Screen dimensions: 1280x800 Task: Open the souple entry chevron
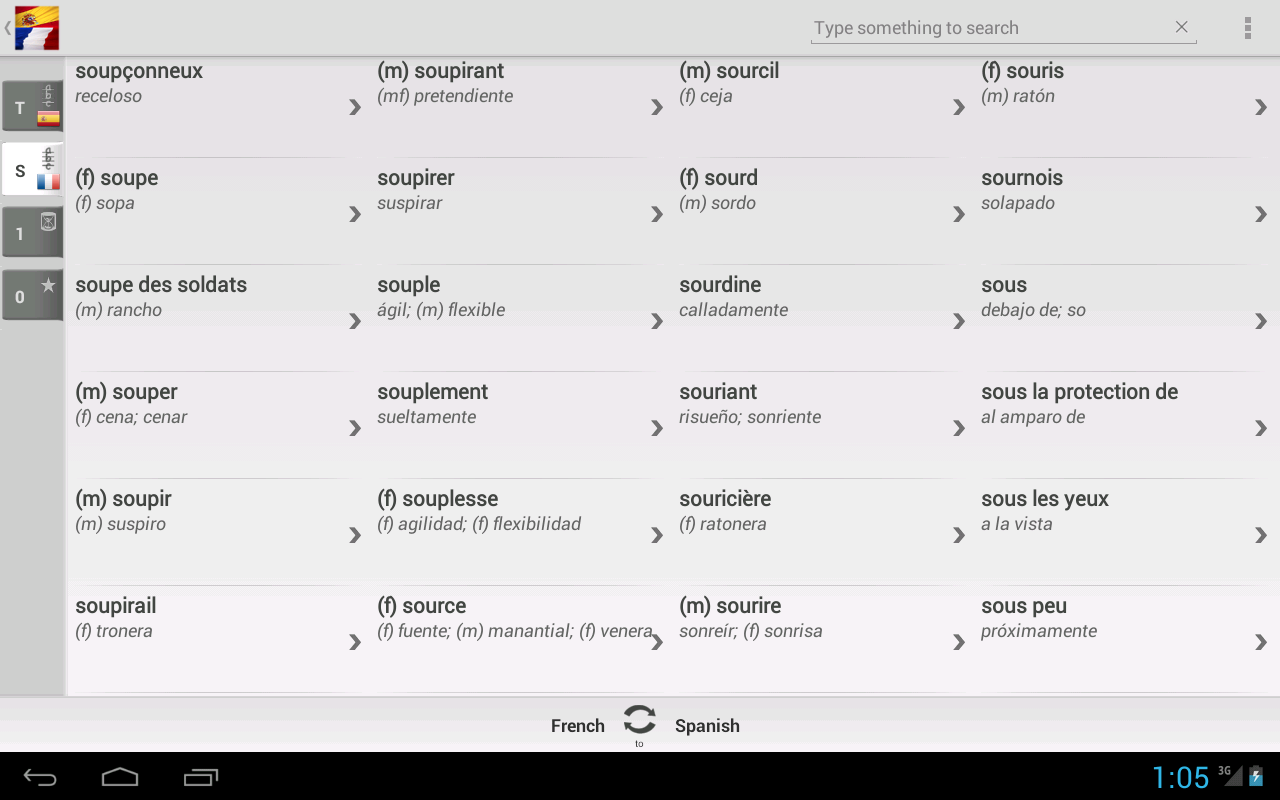[x=657, y=321]
